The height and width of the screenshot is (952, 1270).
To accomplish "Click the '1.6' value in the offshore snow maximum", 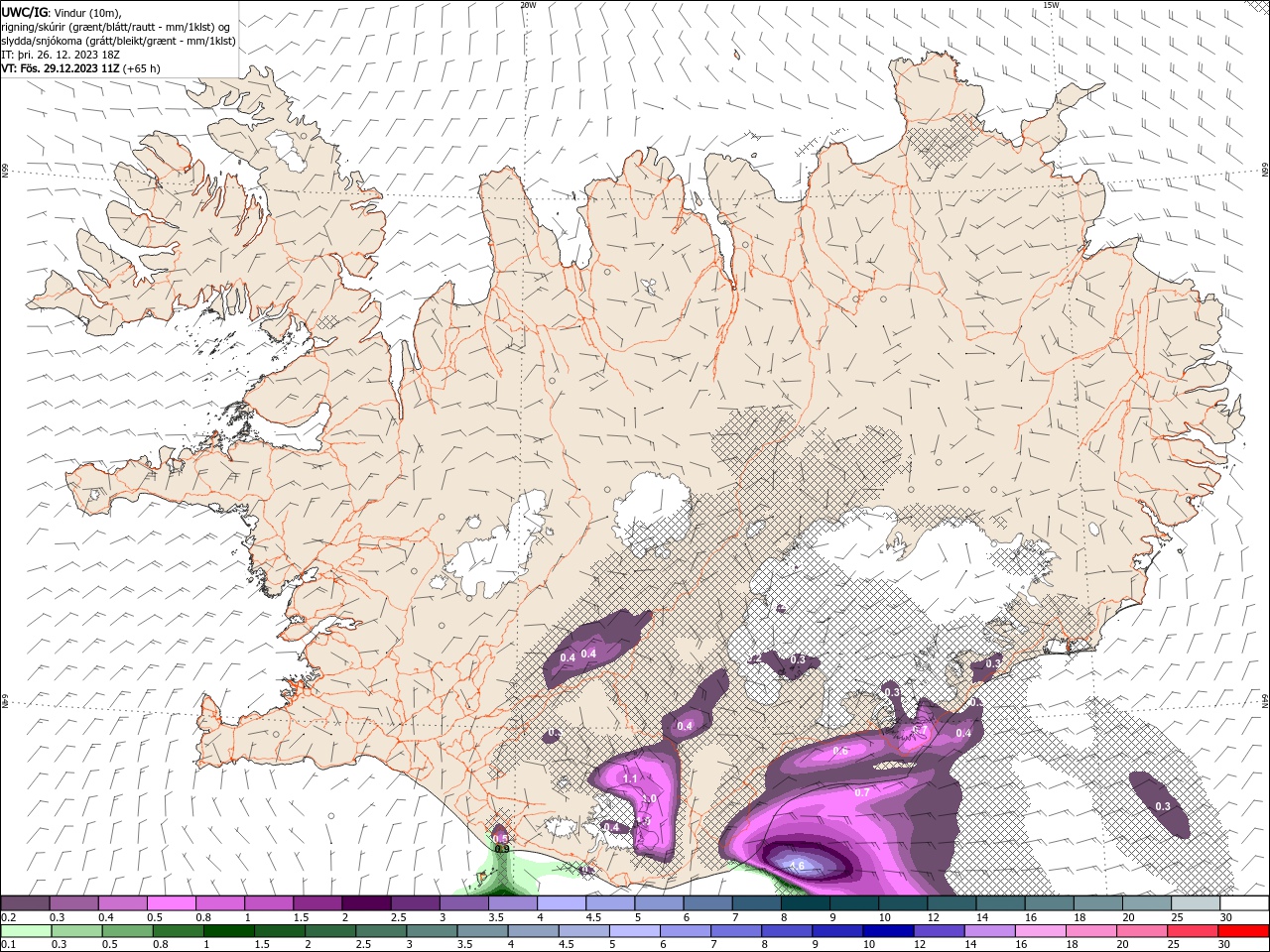I will (797, 866).
